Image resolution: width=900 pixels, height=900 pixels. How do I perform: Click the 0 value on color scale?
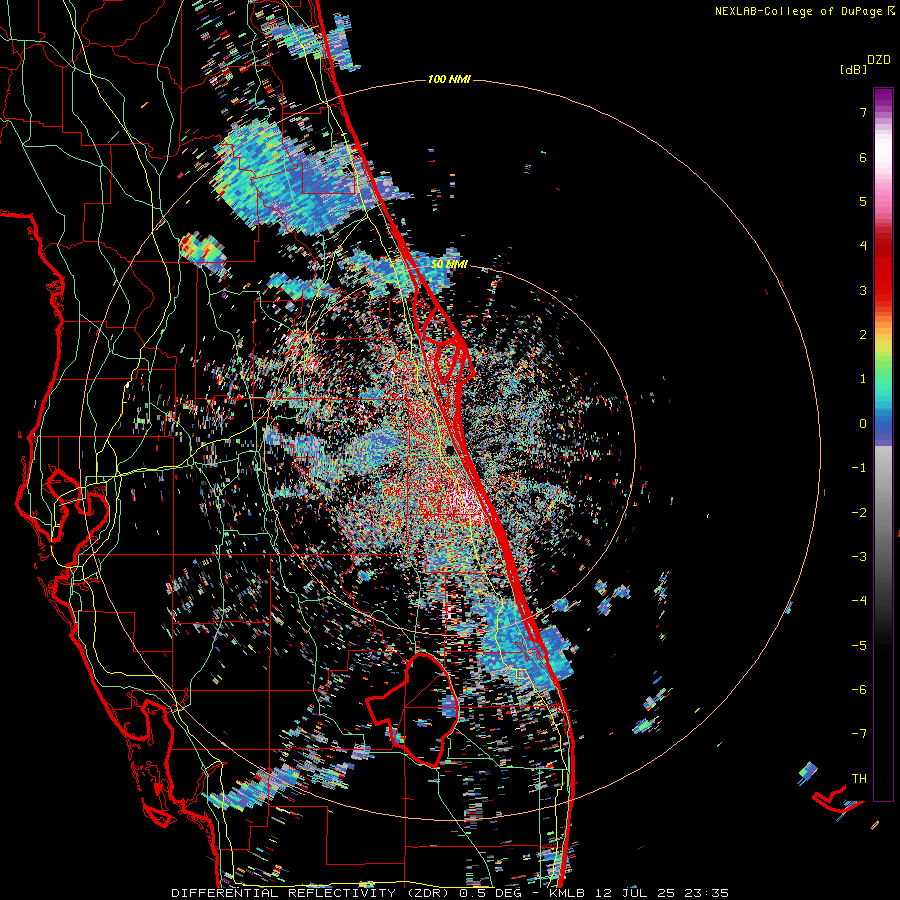(863, 424)
